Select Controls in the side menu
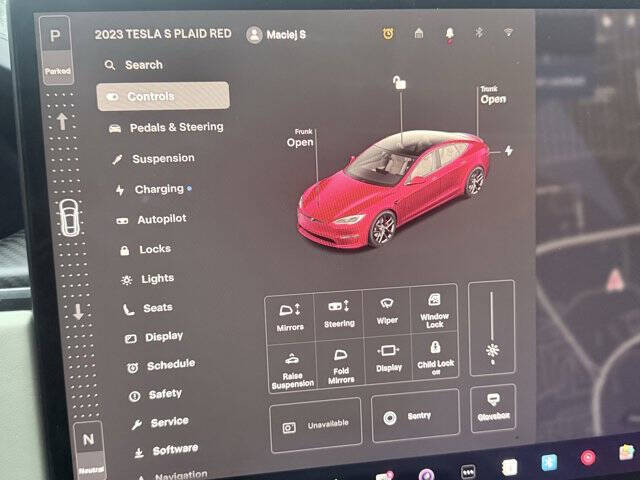 click(x=163, y=96)
